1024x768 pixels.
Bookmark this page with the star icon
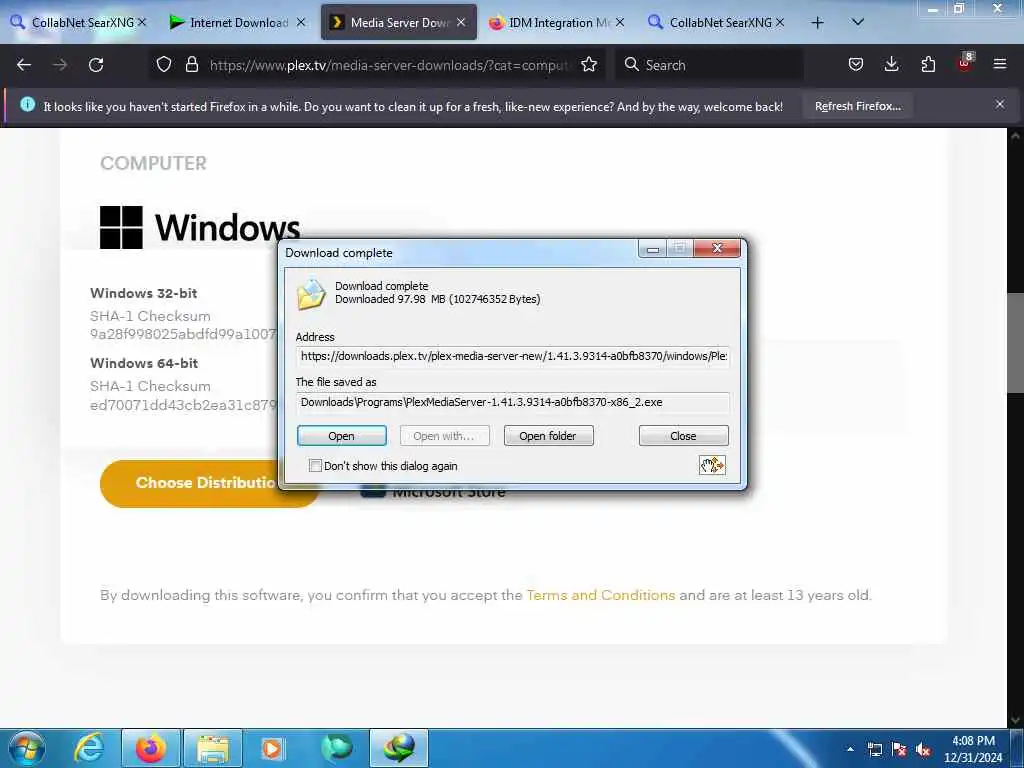coord(589,64)
